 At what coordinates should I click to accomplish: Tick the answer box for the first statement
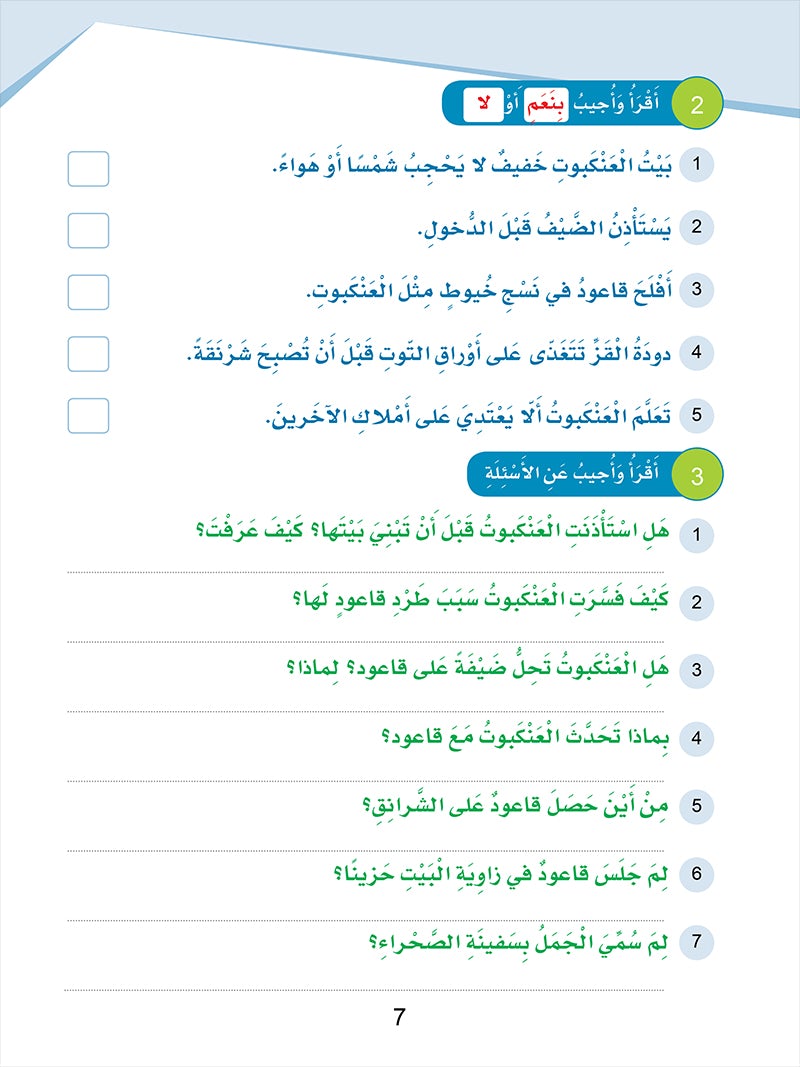coord(88,169)
